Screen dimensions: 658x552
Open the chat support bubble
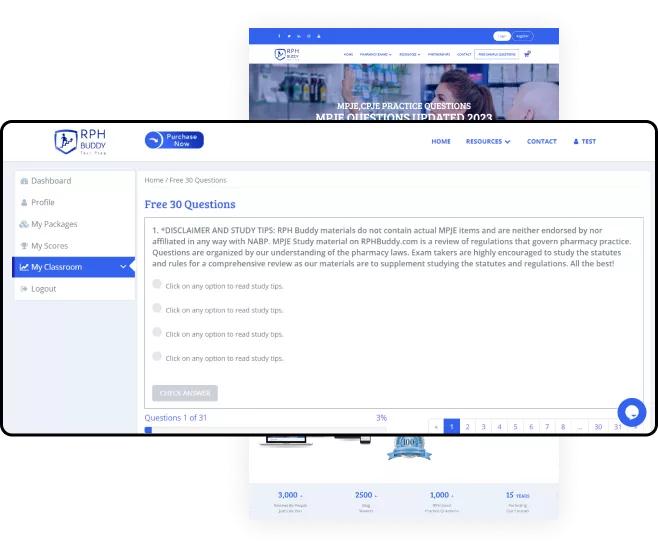(x=631, y=411)
